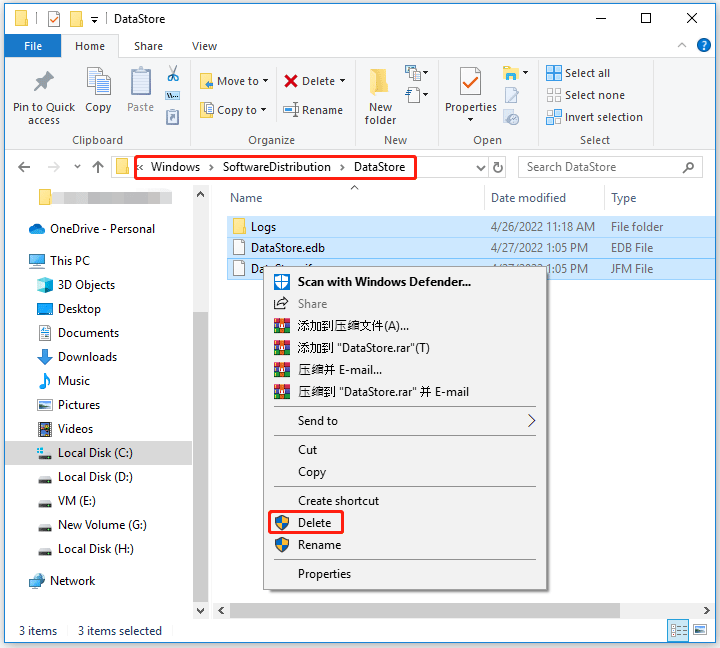Click the Paste clipboard icon
720x648 pixels.
141,81
